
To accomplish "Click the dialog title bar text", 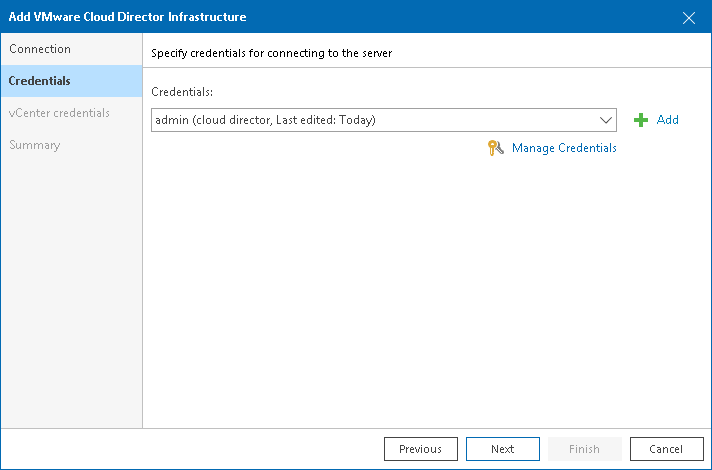I will click(127, 17).
